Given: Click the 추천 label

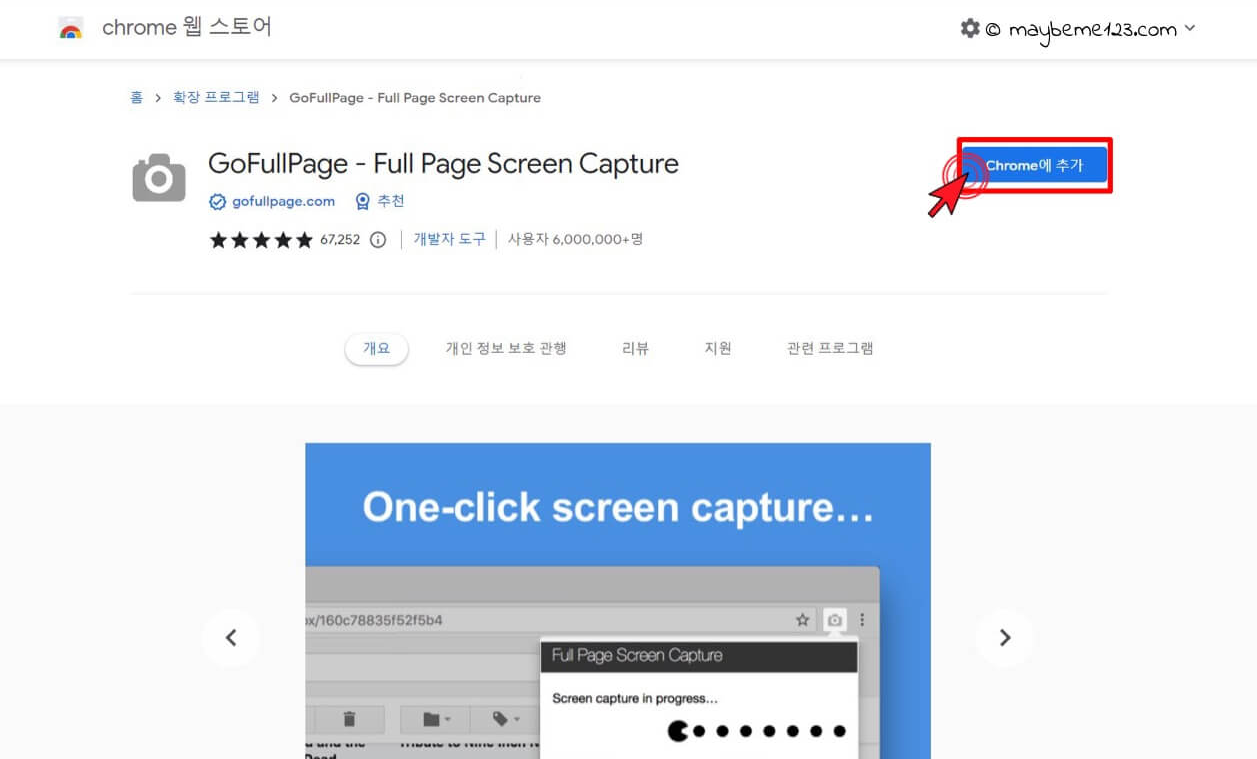Looking at the screenshot, I should coord(391,202).
